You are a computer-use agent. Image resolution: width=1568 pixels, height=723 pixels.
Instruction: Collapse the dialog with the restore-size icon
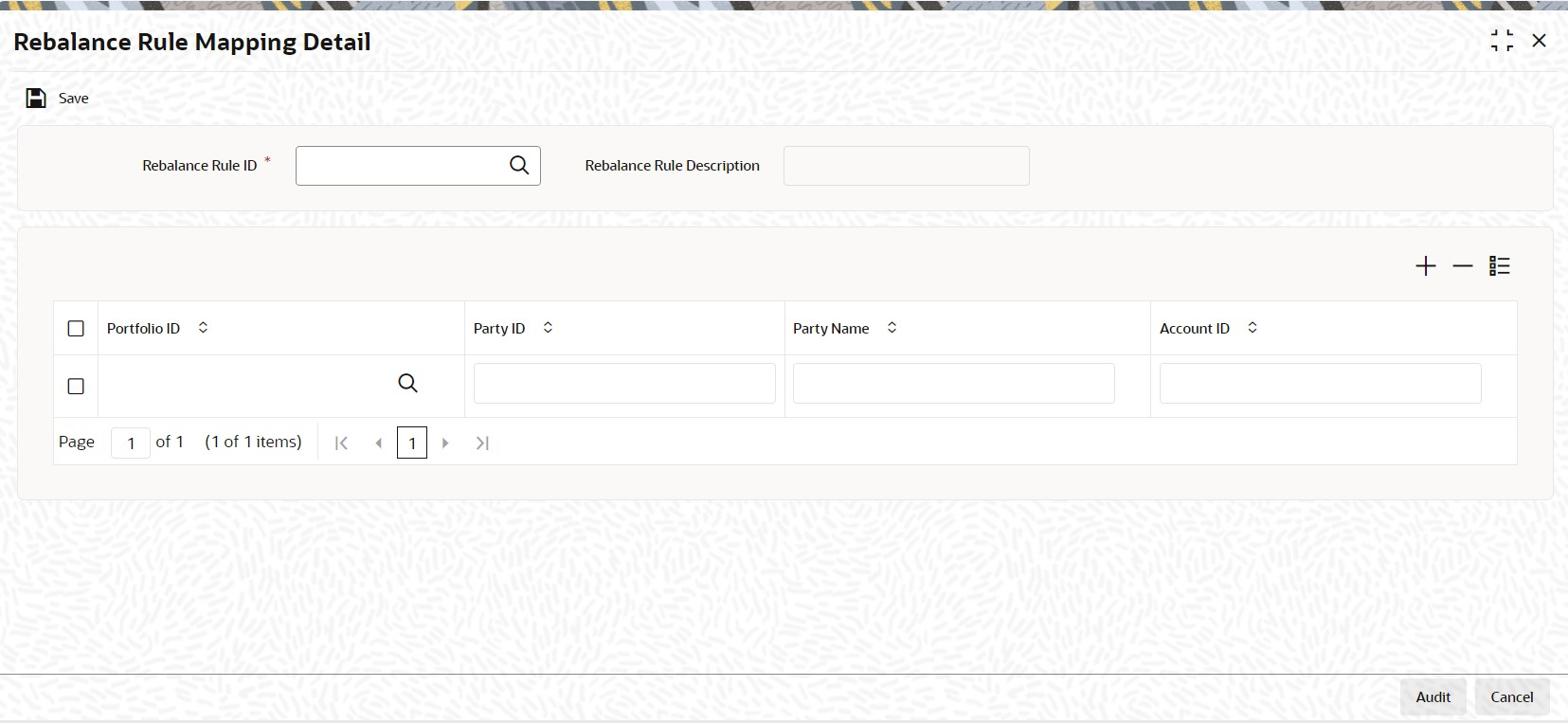pyautogui.click(x=1502, y=41)
